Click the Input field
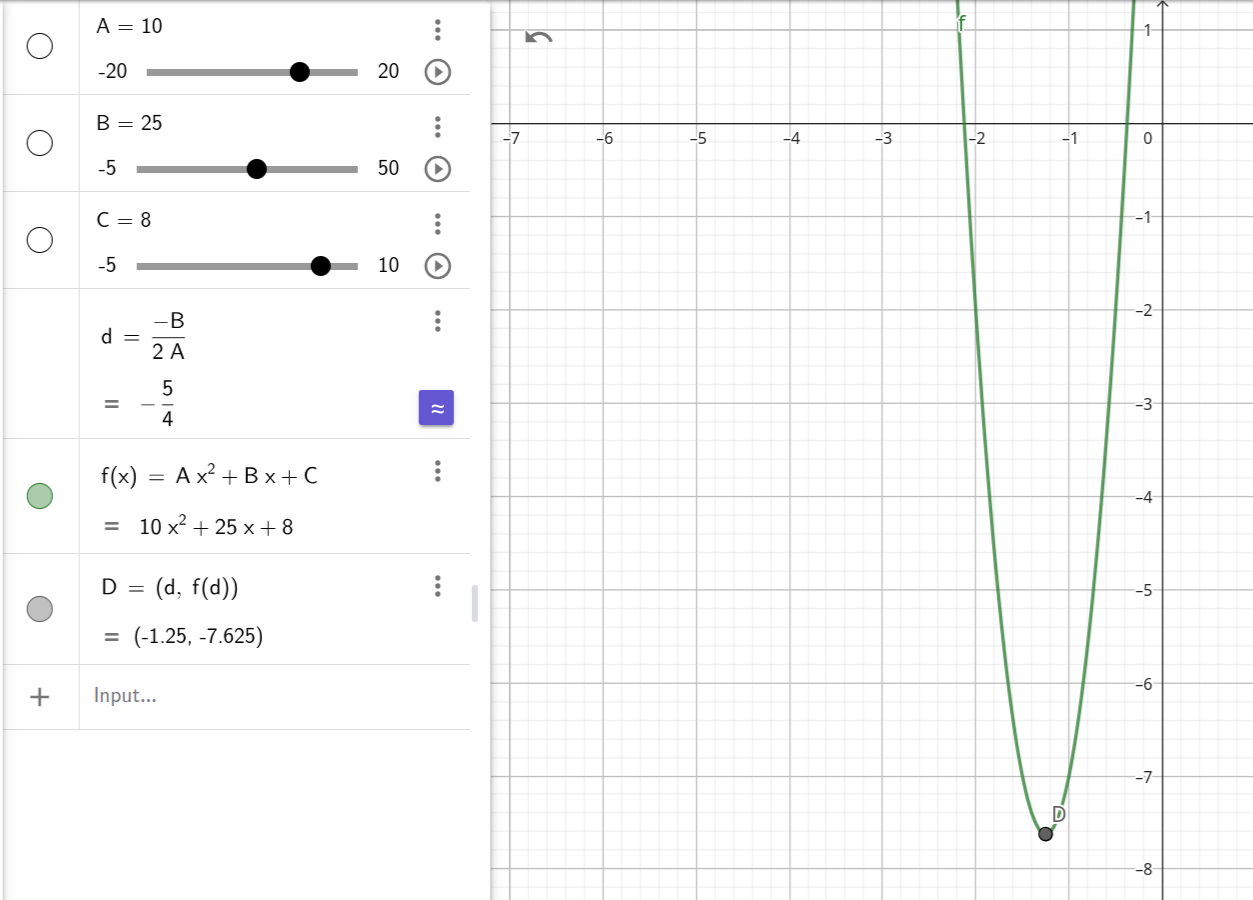This screenshot has width=1253, height=900. pos(275,696)
